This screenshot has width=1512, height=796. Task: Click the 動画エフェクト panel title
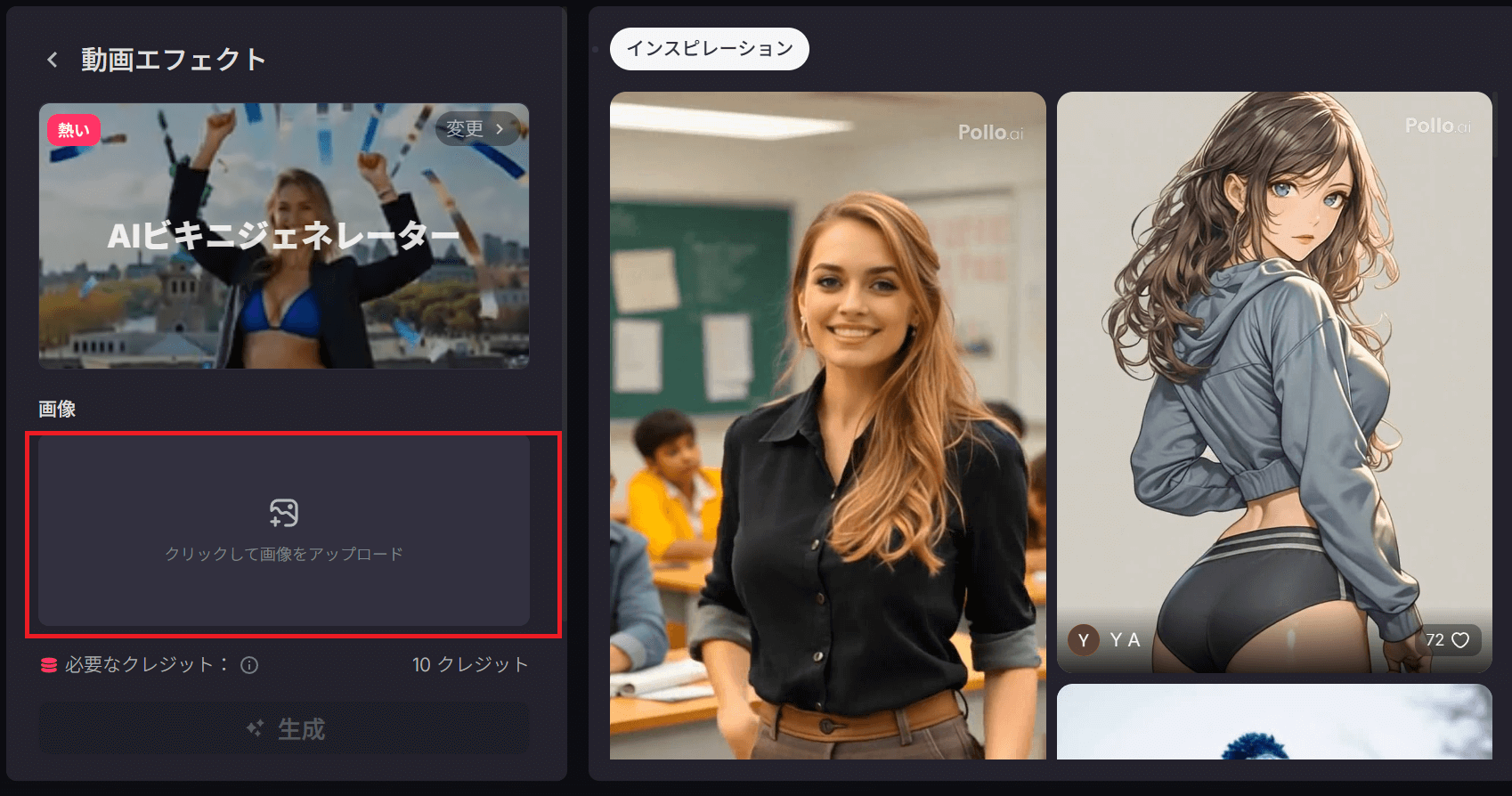coord(174,60)
